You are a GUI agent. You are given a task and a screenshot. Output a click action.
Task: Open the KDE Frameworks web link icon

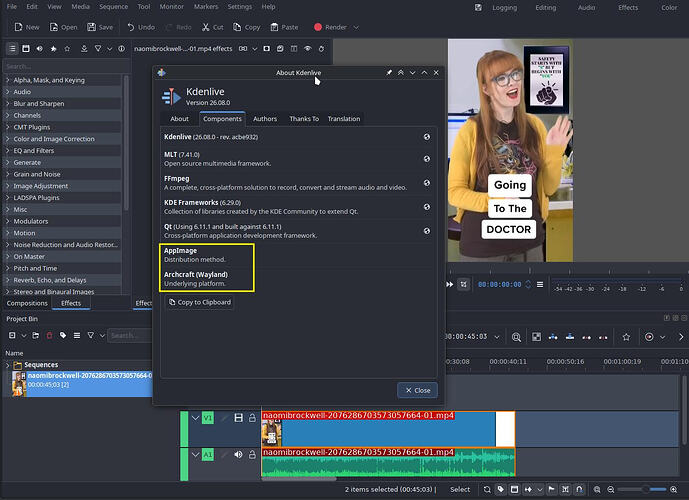coord(427,207)
